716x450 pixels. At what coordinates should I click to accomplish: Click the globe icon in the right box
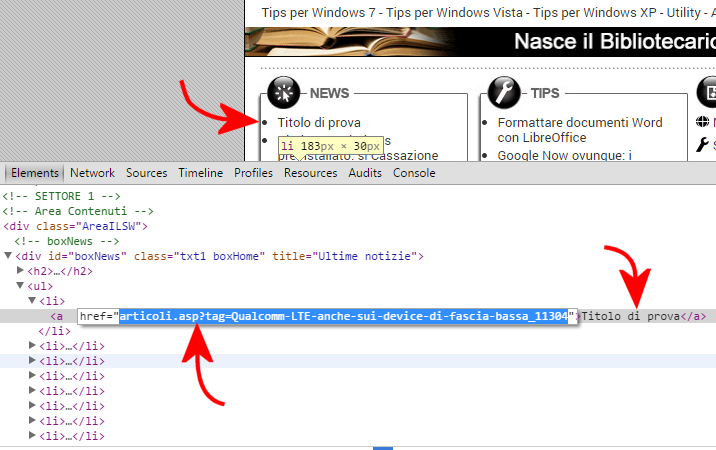[x=702, y=122]
